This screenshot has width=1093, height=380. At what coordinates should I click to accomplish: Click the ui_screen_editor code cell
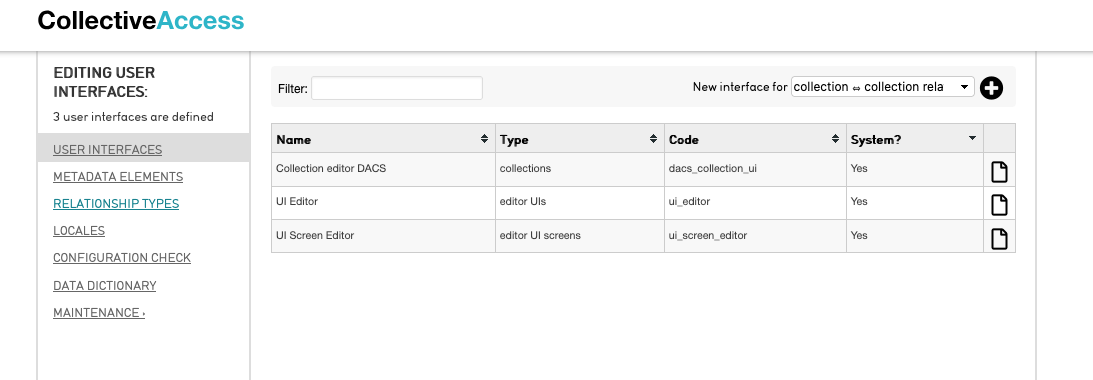[x=755, y=236]
